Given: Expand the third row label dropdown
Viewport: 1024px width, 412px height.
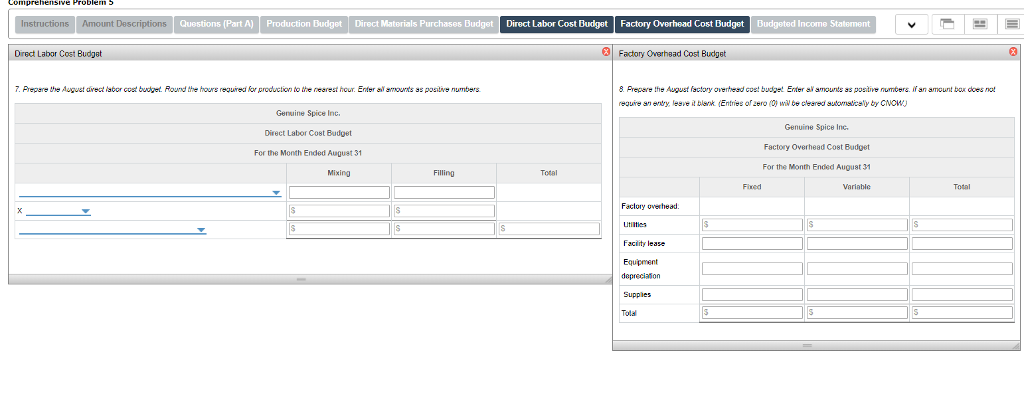Looking at the screenshot, I should [201, 230].
